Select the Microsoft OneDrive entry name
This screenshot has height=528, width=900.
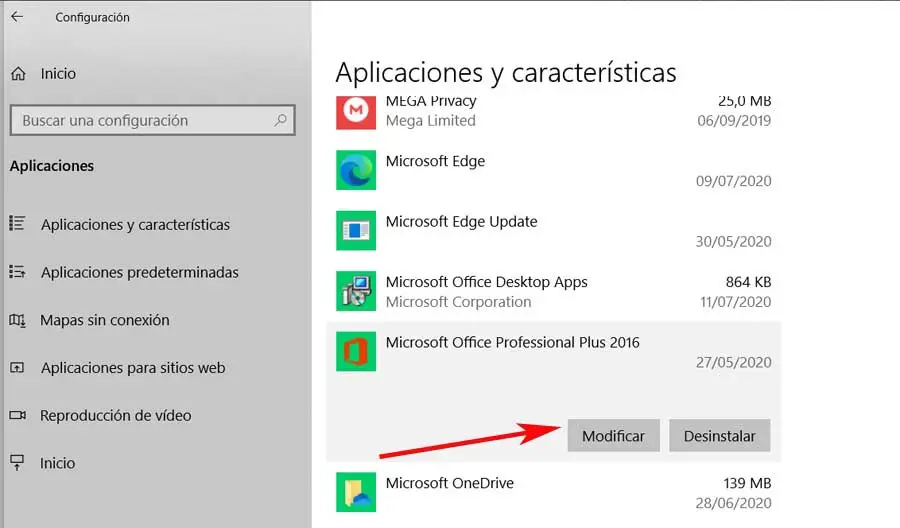coord(449,483)
